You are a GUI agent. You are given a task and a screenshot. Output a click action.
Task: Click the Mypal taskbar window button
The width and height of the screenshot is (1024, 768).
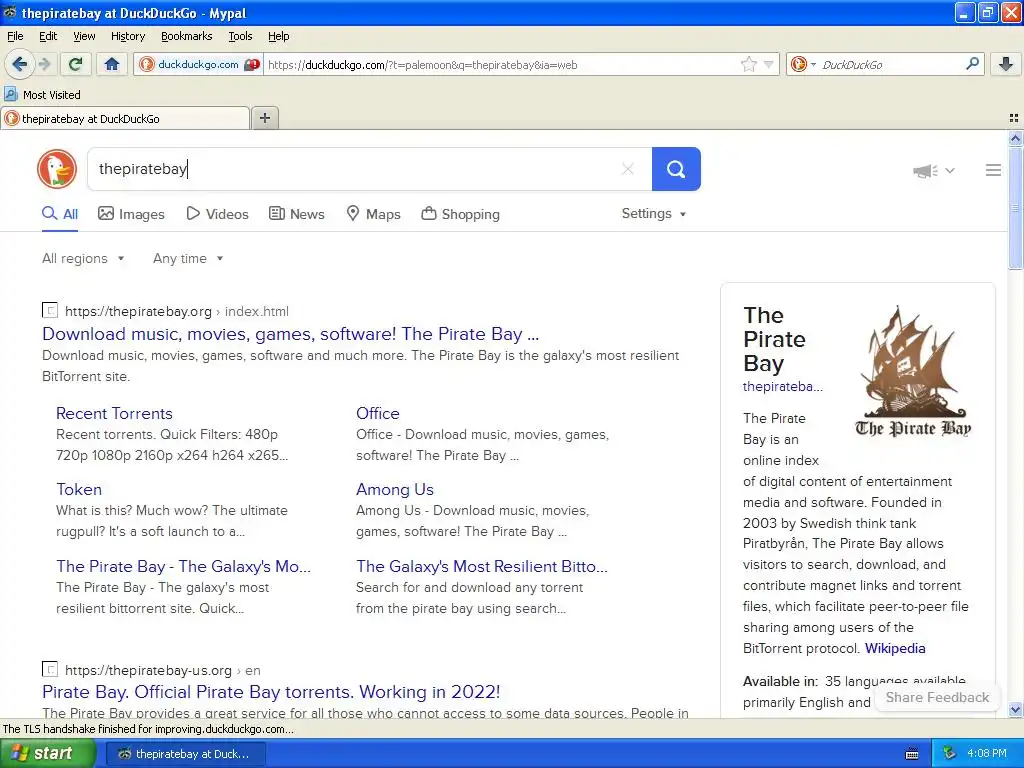185,754
